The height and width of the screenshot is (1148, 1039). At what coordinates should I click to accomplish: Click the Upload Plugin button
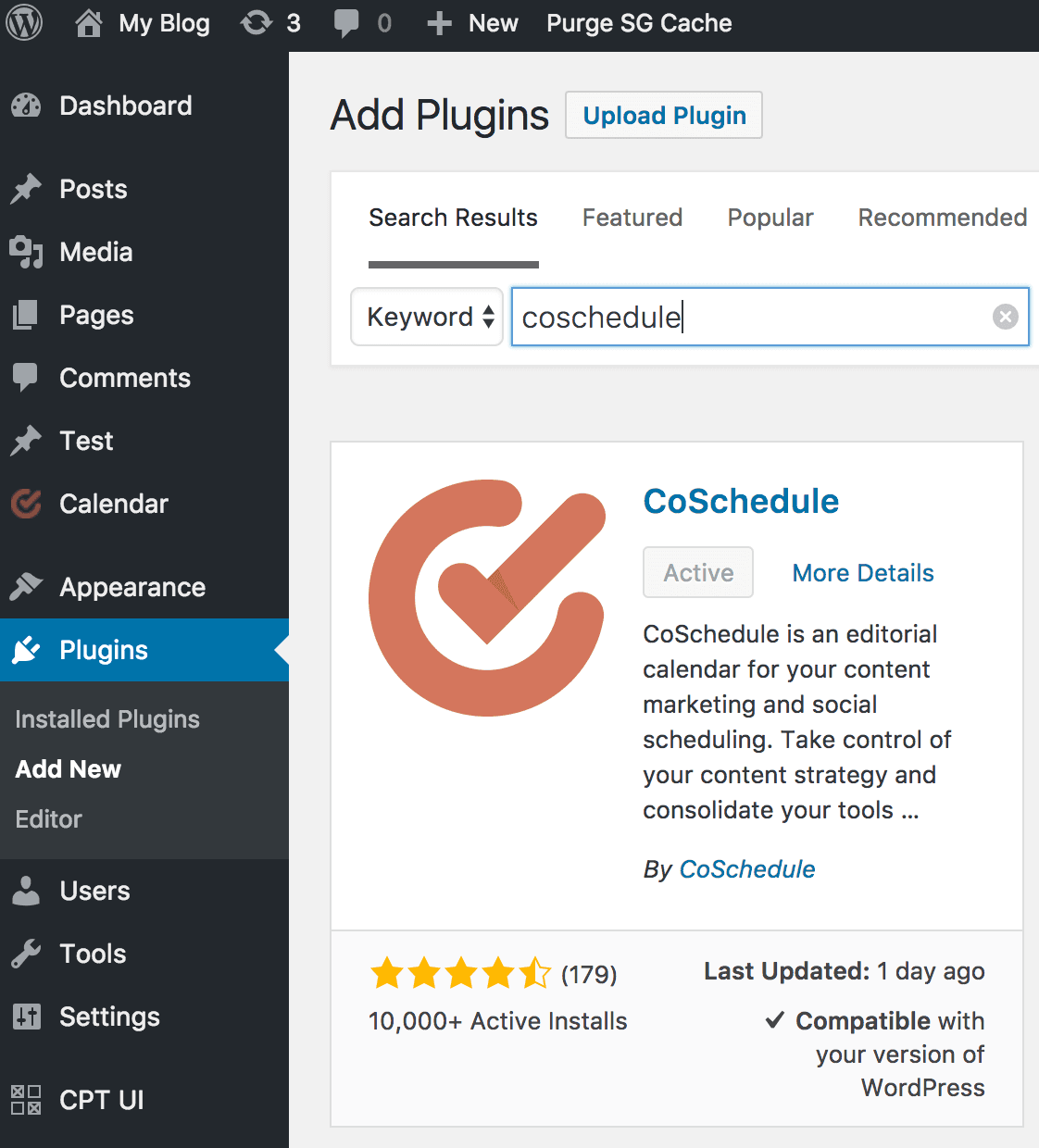(x=664, y=115)
